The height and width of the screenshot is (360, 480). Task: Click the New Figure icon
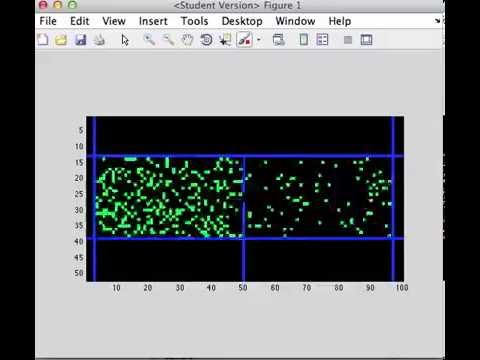pyautogui.click(x=43, y=40)
